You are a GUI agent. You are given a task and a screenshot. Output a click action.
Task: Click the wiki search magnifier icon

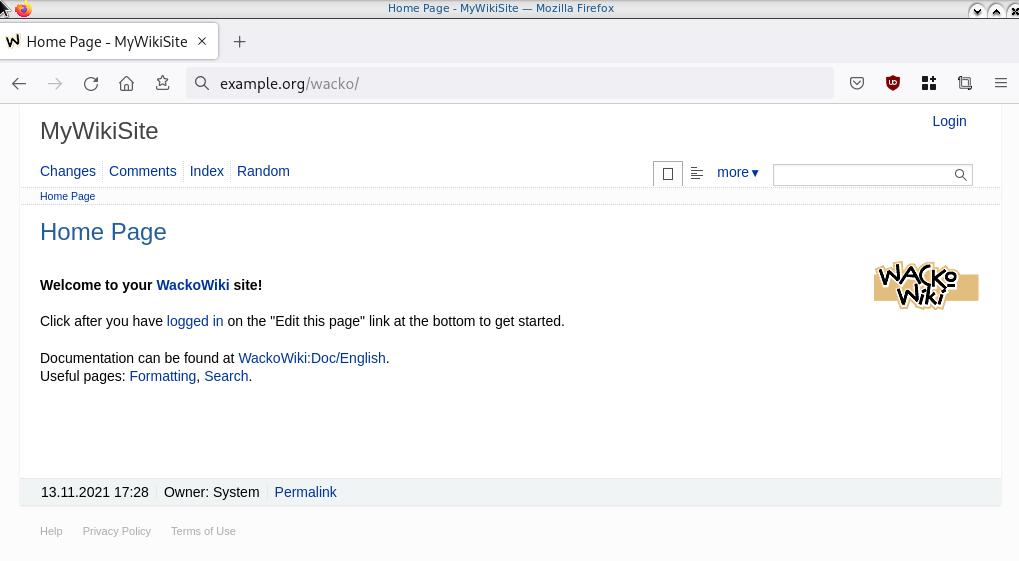pos(960,175)
